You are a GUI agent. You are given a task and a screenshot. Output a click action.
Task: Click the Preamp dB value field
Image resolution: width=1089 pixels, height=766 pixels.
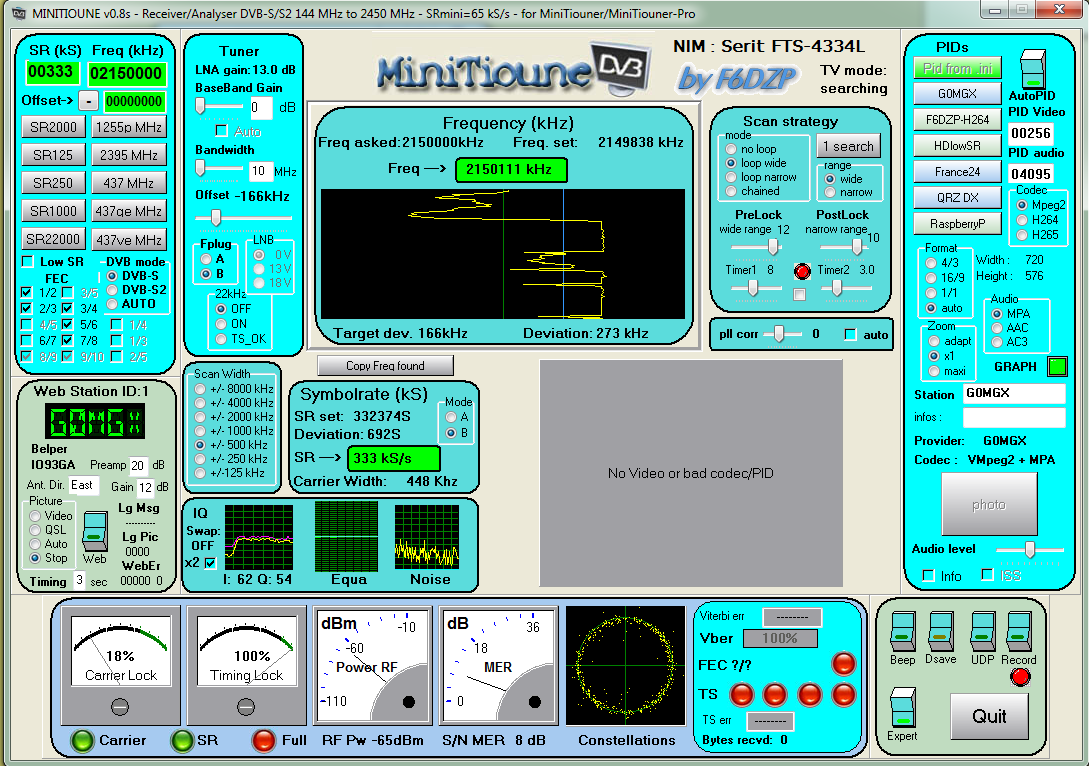(x=138, y=465)
